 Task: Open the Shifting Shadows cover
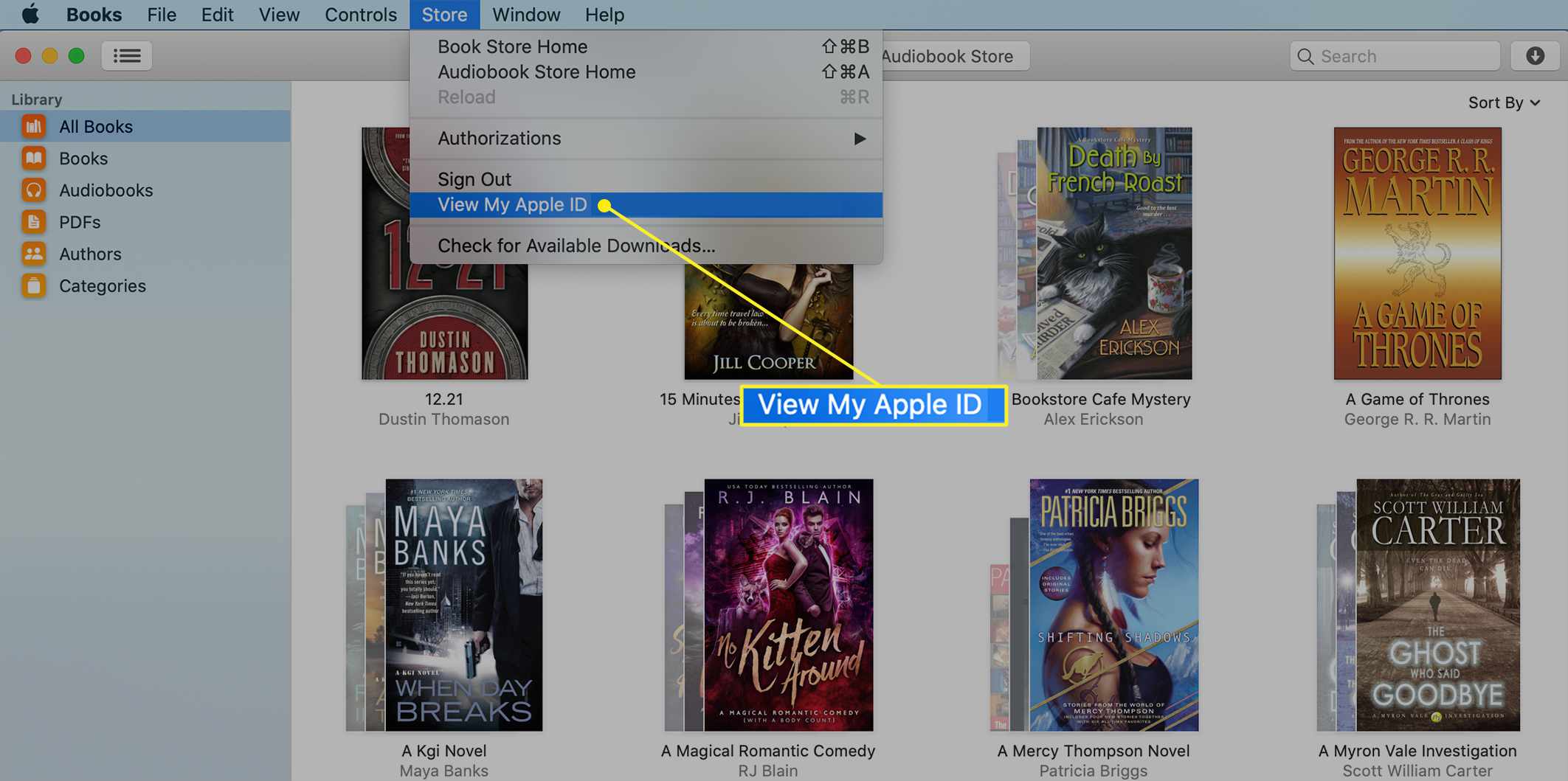click(1113, 605)
